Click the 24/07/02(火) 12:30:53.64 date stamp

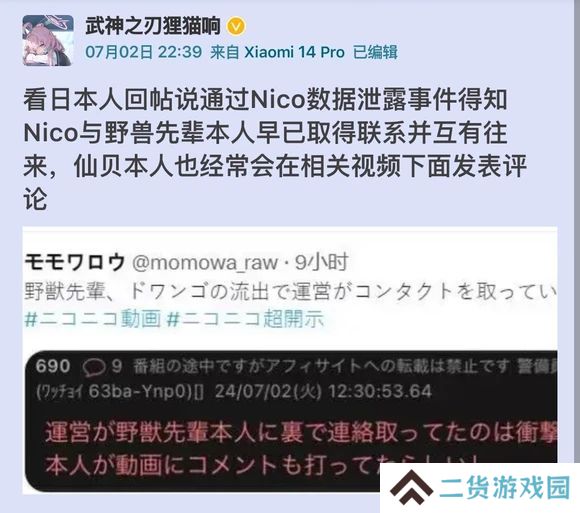(323, 392)
